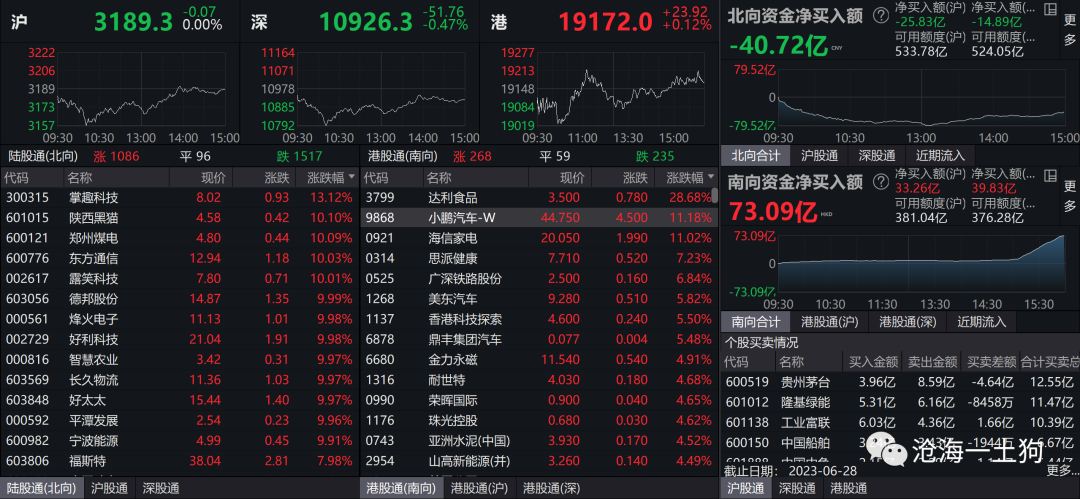Click help icon beside 南向资金净买入额
Viewport: 1080px width, 499px height.
coord(880,182)
